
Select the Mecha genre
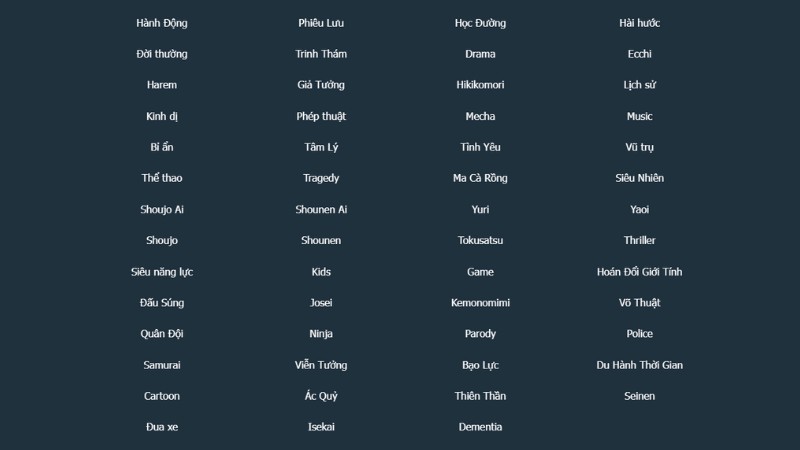(480, 116)
